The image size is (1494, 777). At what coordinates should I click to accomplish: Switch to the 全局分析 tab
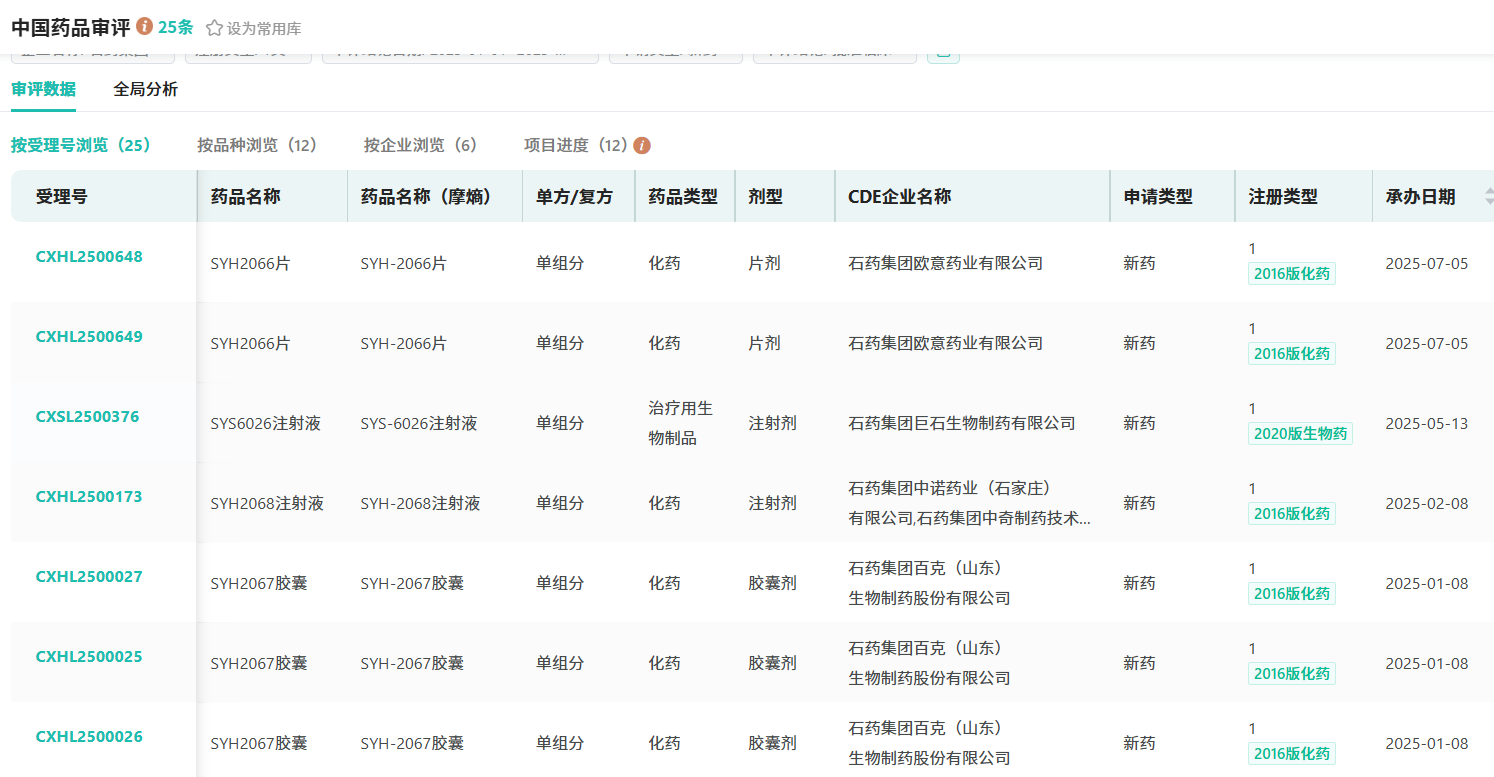(146, 89)
